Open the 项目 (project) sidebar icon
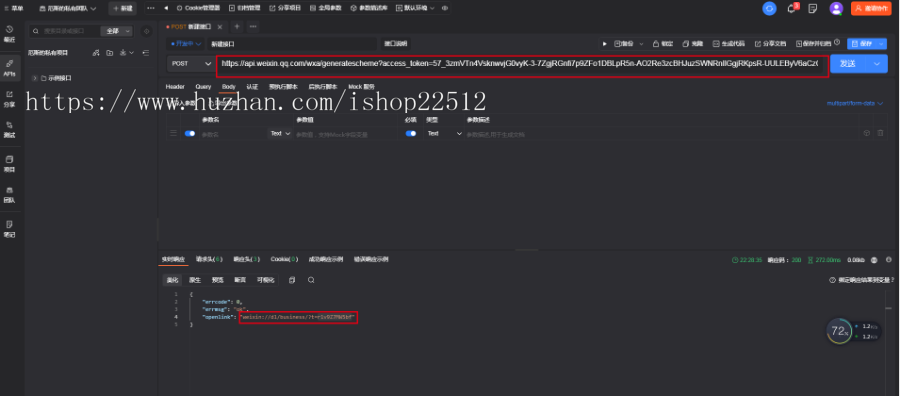The height and width of the screenshot is (396, 900). tap(9, 164)
